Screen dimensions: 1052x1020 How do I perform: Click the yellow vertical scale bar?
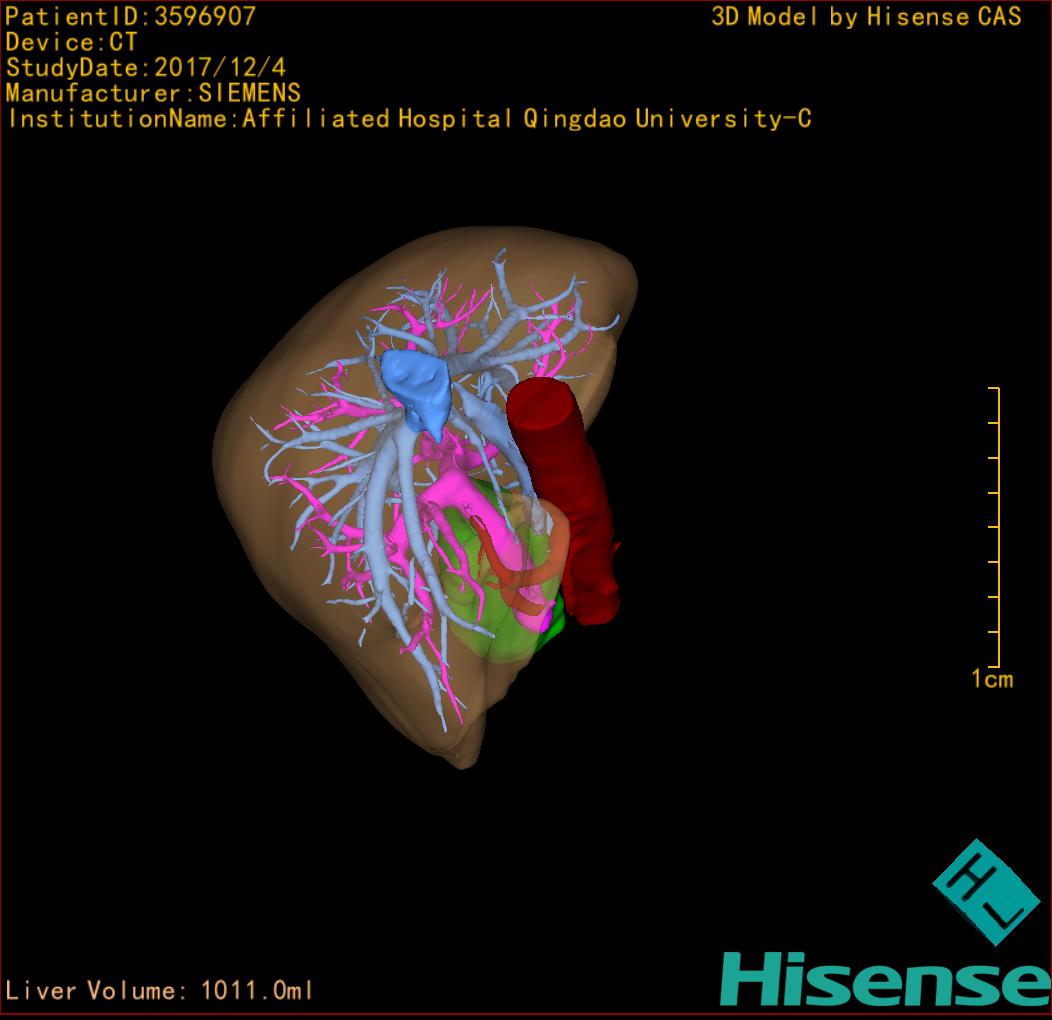pos(997,527)
